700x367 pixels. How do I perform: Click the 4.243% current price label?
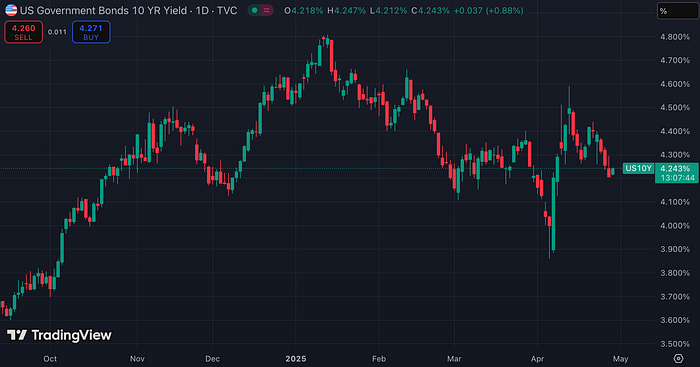pos(675,168)
